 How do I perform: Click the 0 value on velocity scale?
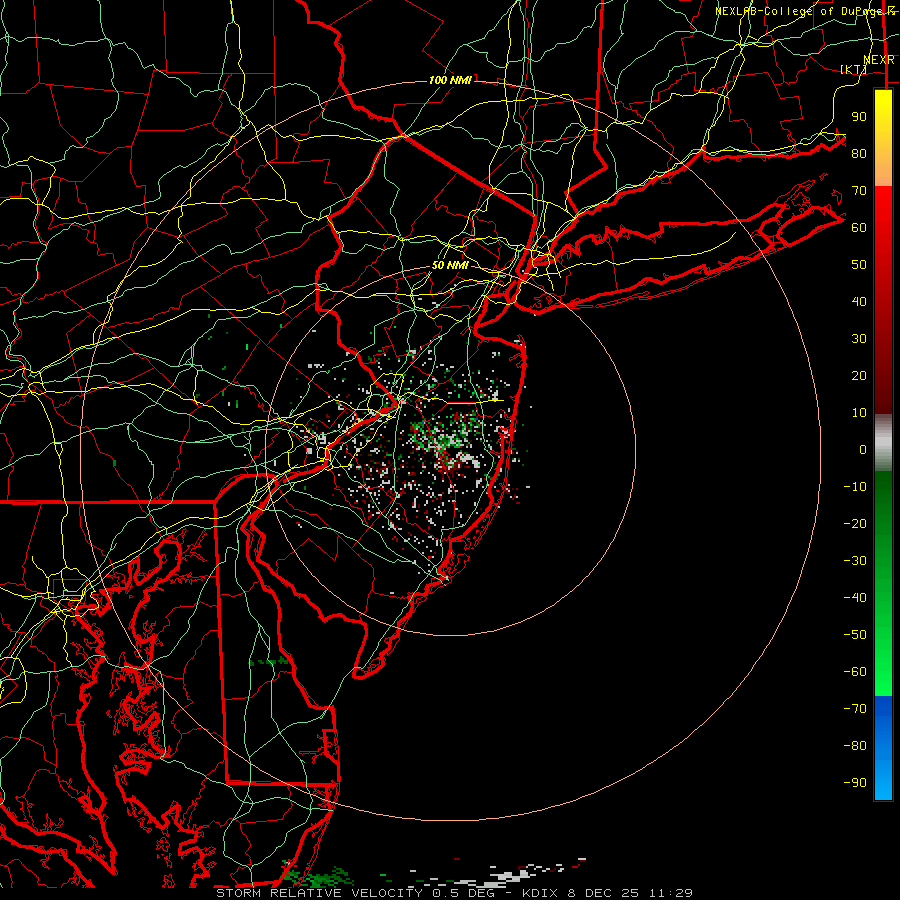pyautogui.click(x=863, y=449)
